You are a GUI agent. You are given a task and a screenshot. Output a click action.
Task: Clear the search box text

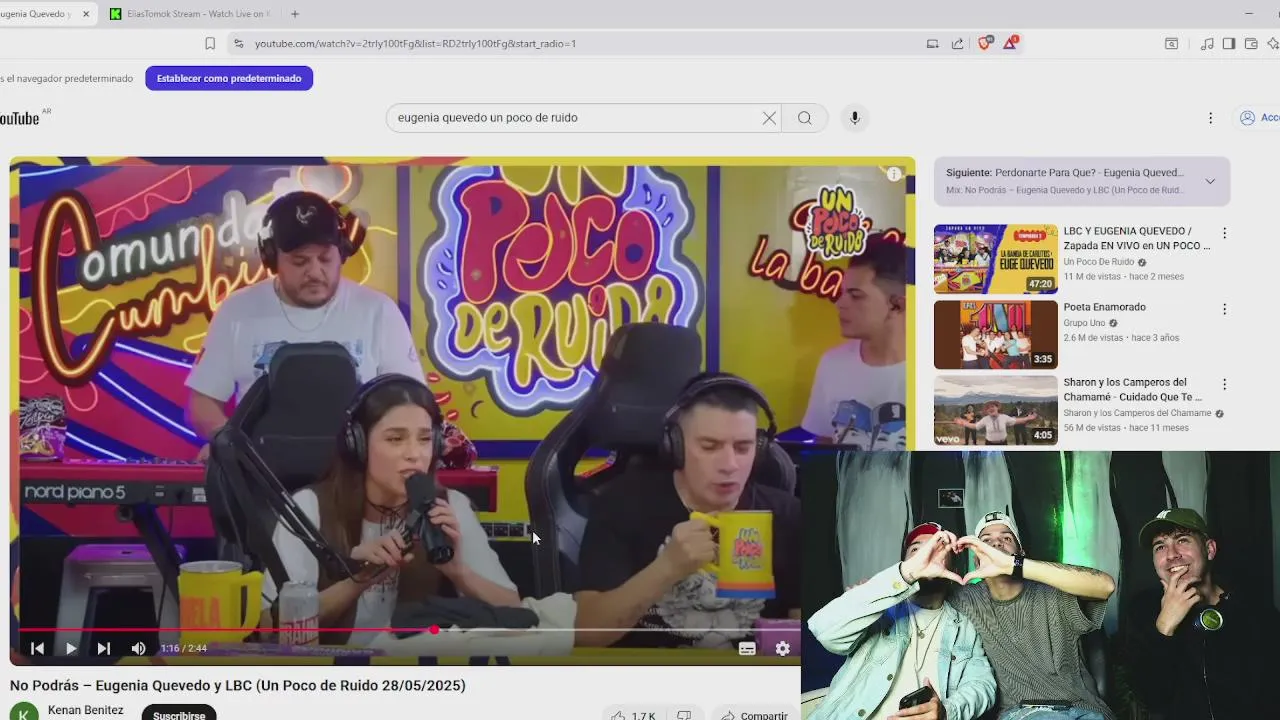[x=769, y=118]
